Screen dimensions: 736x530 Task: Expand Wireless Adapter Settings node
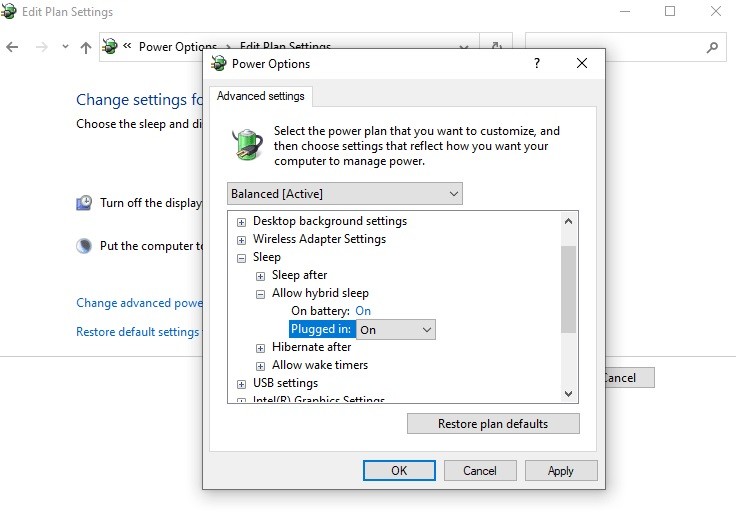[241, 240]
